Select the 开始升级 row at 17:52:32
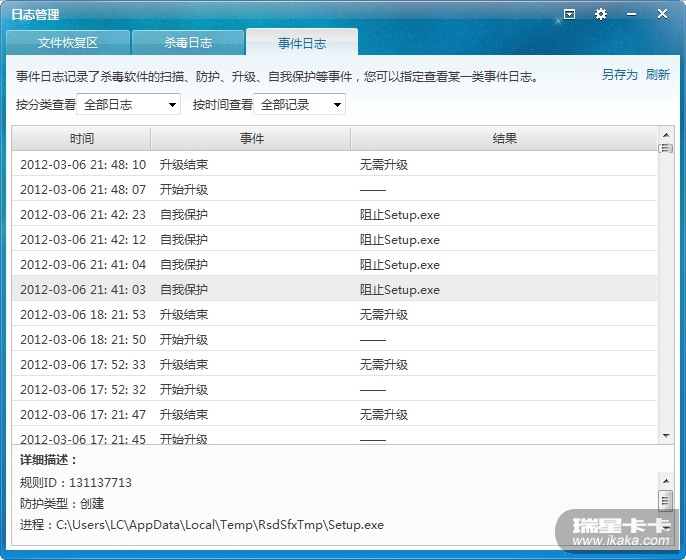The image size is (686, 560). pos(335,388)
